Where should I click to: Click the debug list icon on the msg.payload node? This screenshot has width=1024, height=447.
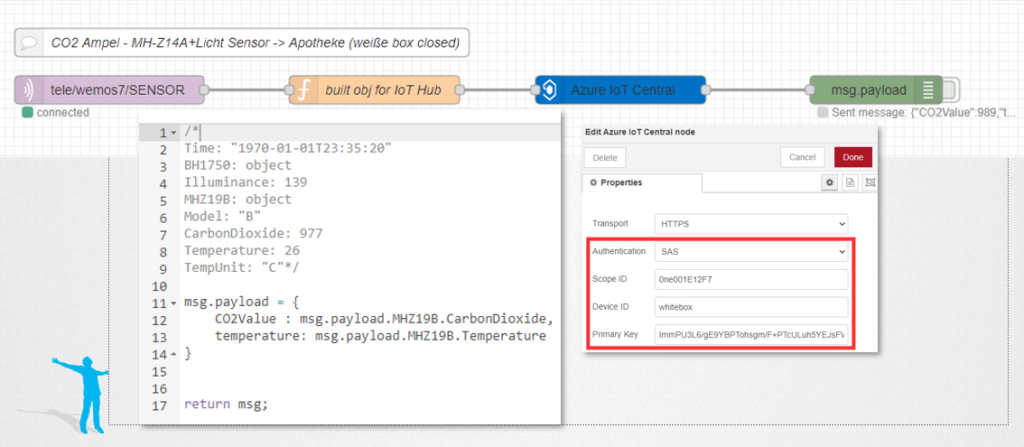[x=928, y=90]
